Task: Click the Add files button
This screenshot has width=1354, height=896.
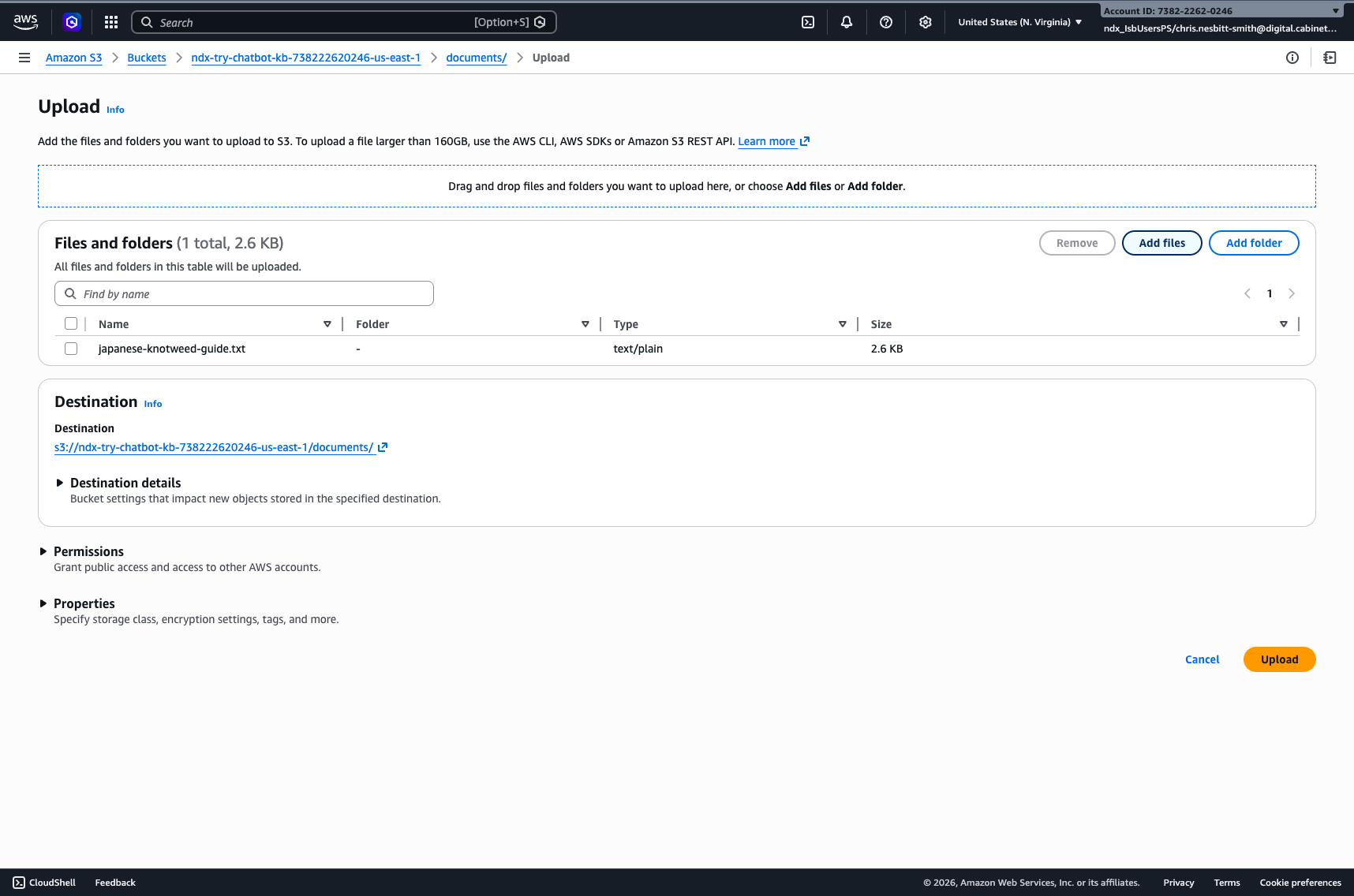Action: click(x=1161, y=243)
